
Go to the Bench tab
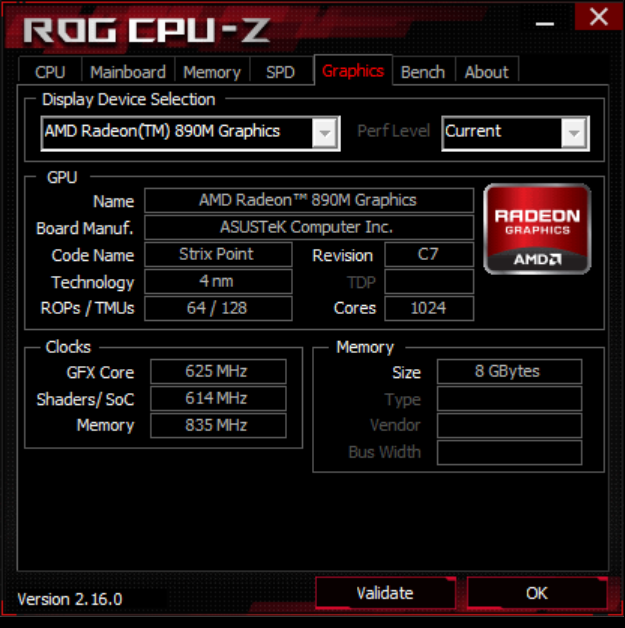click(423, 72)
